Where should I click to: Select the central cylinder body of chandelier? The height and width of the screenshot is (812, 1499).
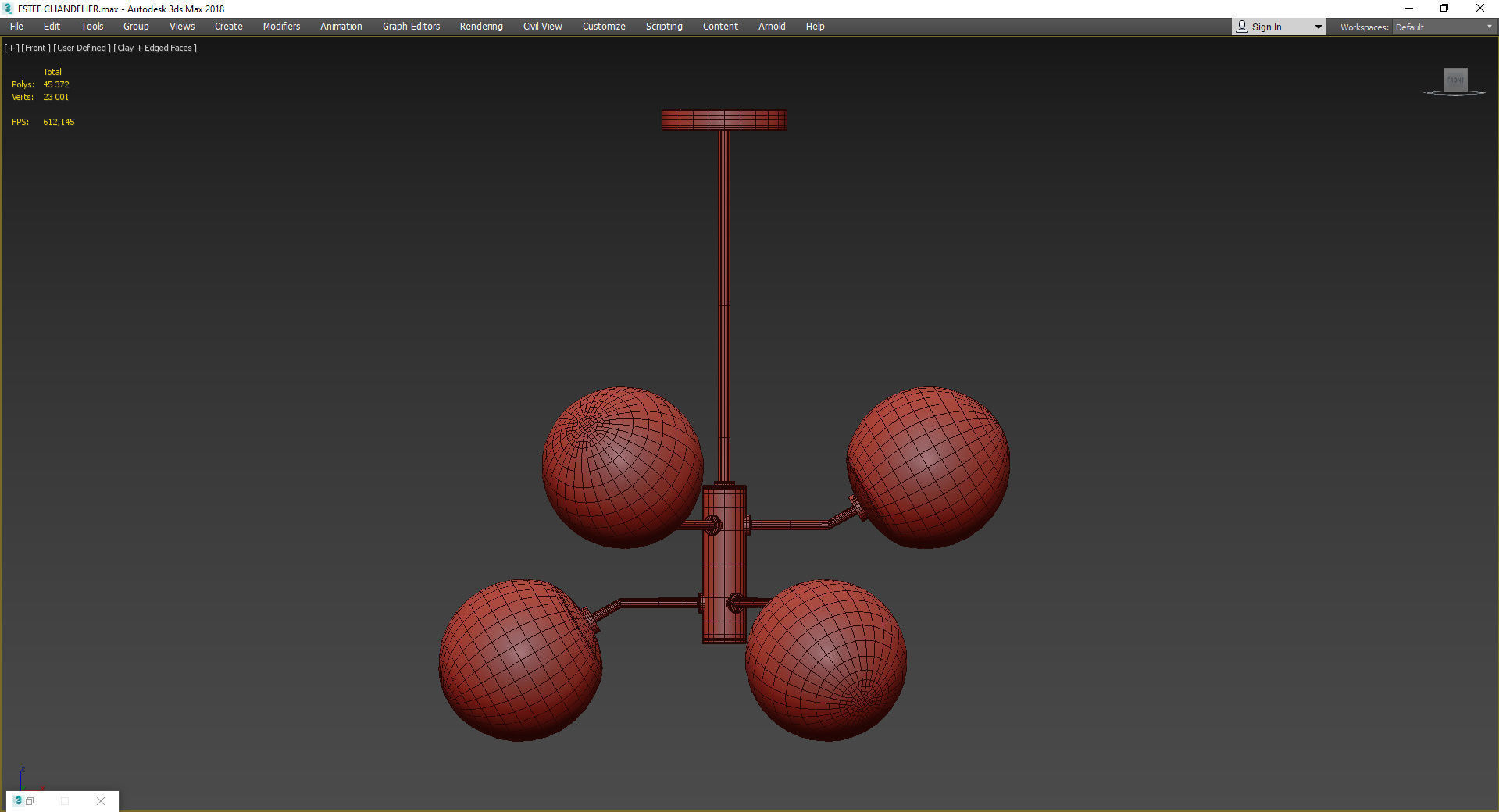pos(724,564)
